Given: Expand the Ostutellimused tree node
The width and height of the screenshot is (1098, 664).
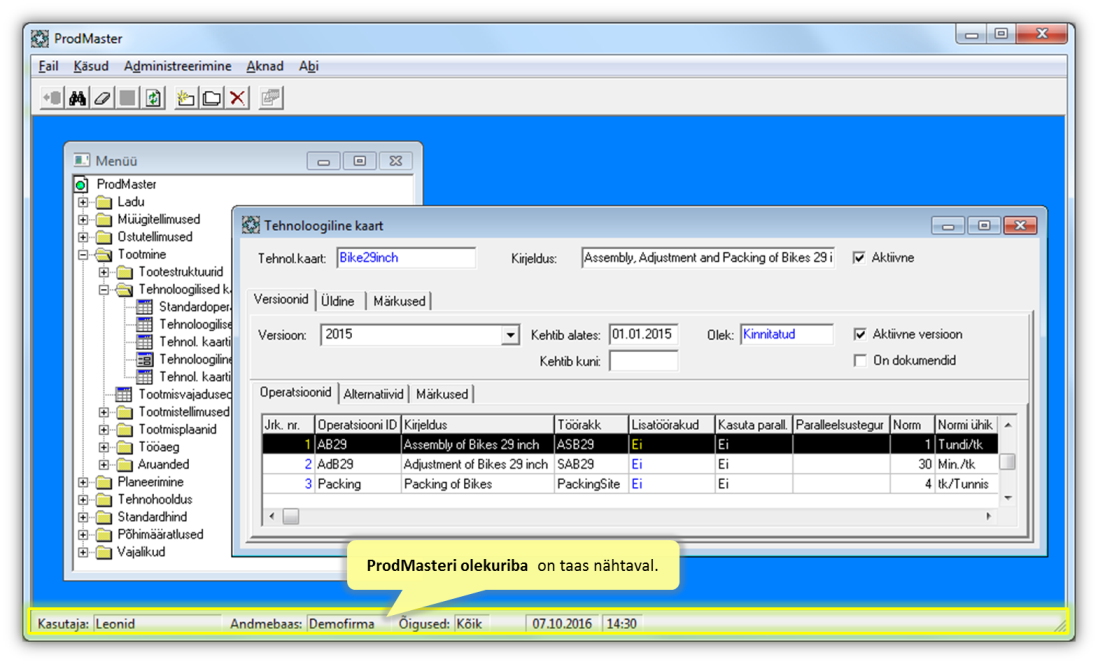Looking at the screenshot, I should (83, 237).
